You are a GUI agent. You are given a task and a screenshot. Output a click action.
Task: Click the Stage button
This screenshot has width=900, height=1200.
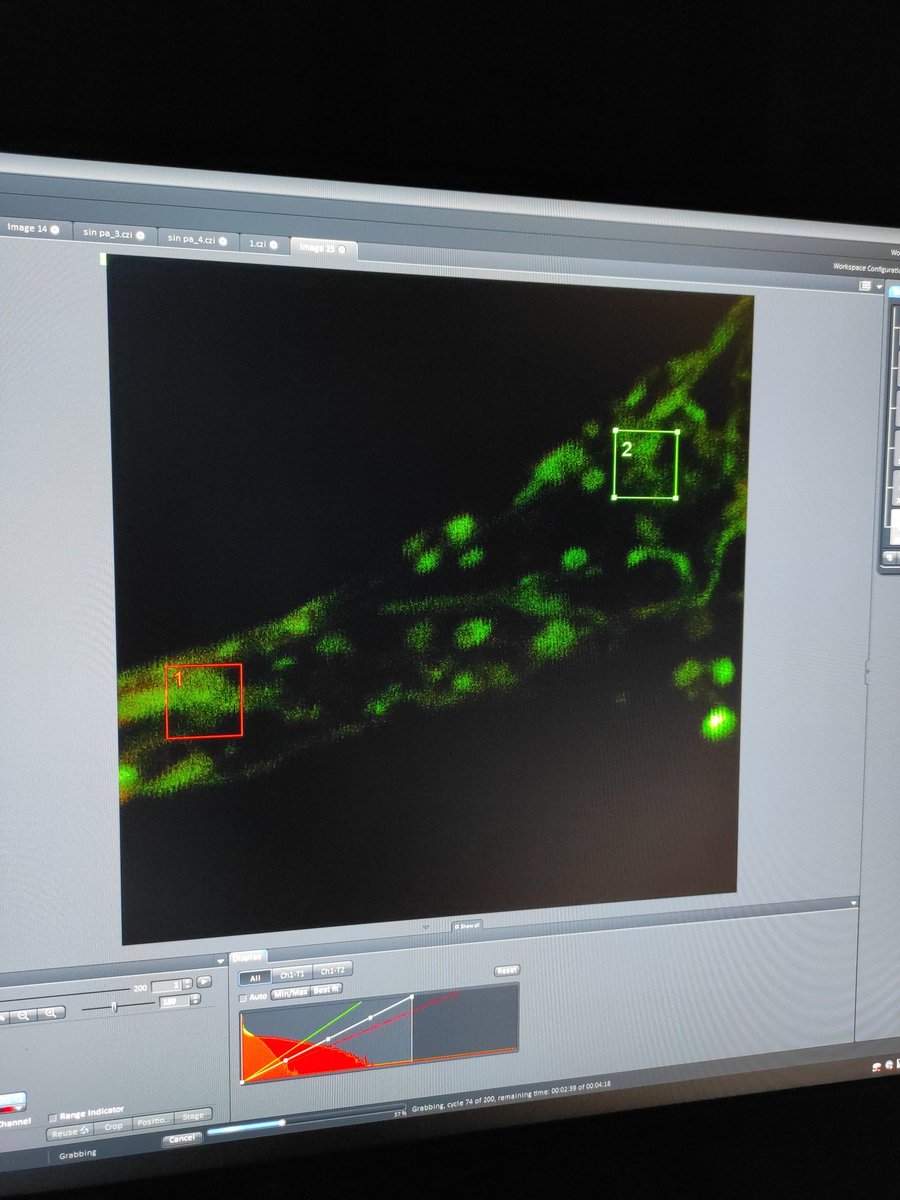coord(193,1116)
